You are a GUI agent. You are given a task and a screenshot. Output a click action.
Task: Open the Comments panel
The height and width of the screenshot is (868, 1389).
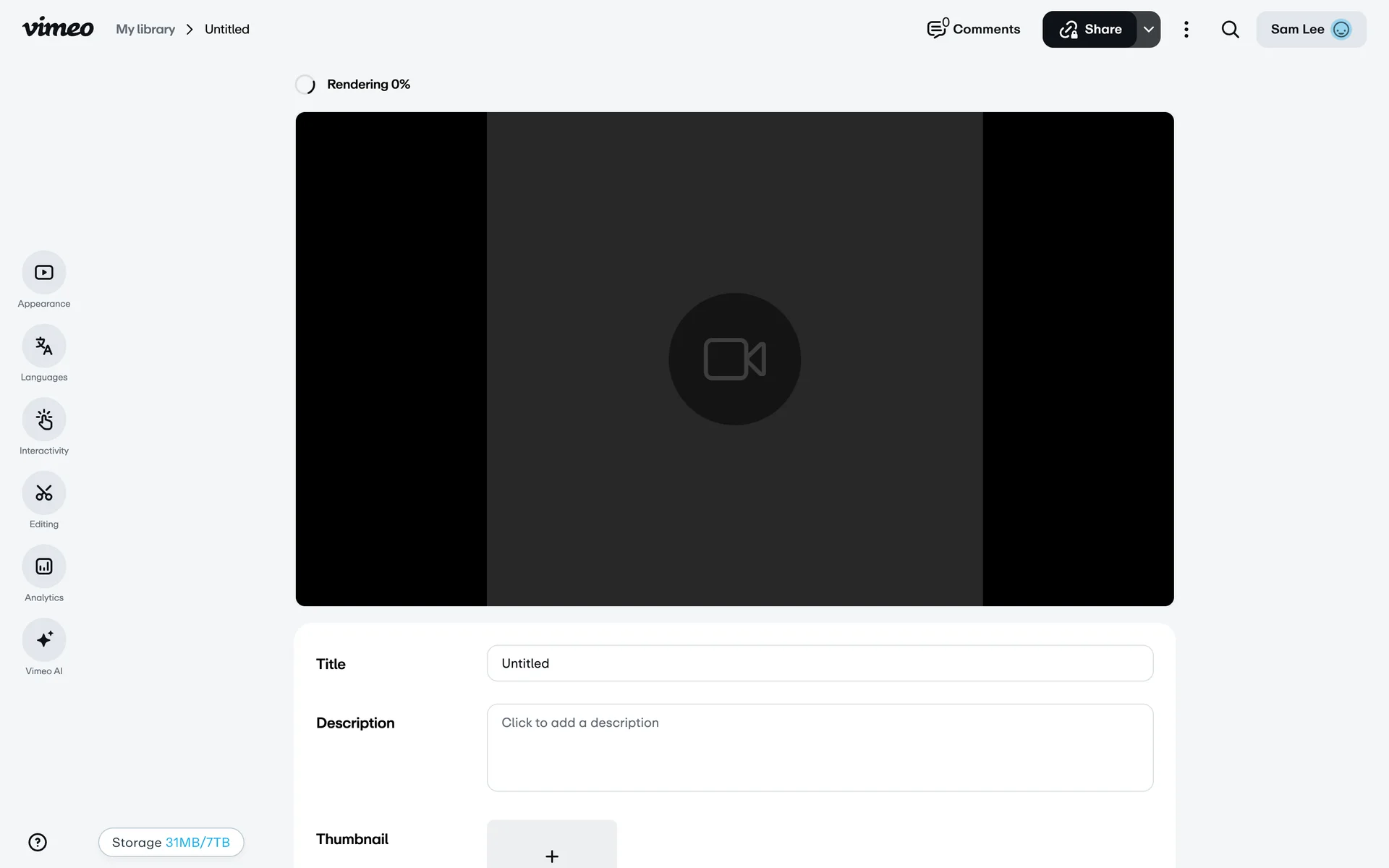(974, 30)
